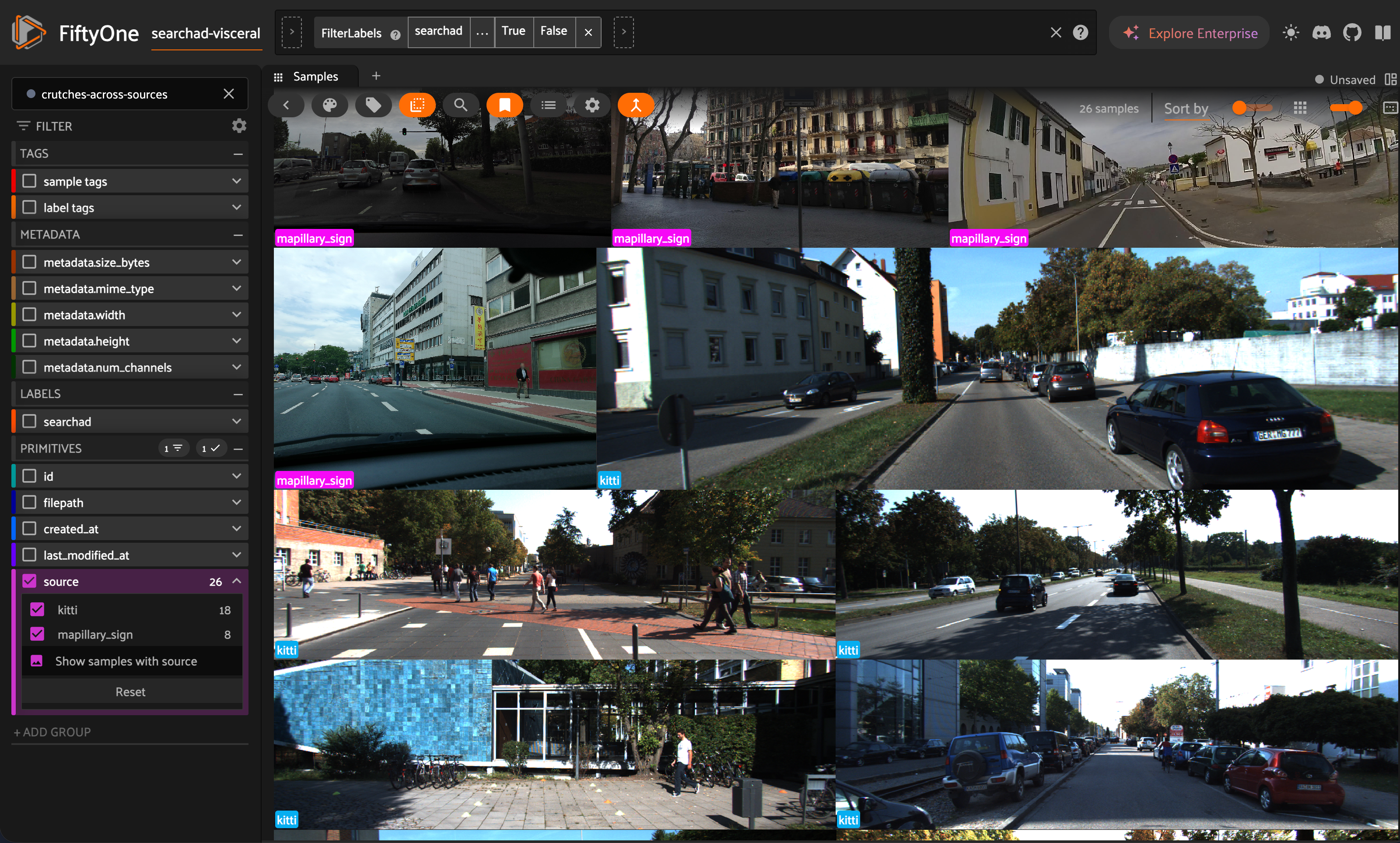Open grid display options gear
This screenshot has width=1400, height=843.
[x=592, y=105]
